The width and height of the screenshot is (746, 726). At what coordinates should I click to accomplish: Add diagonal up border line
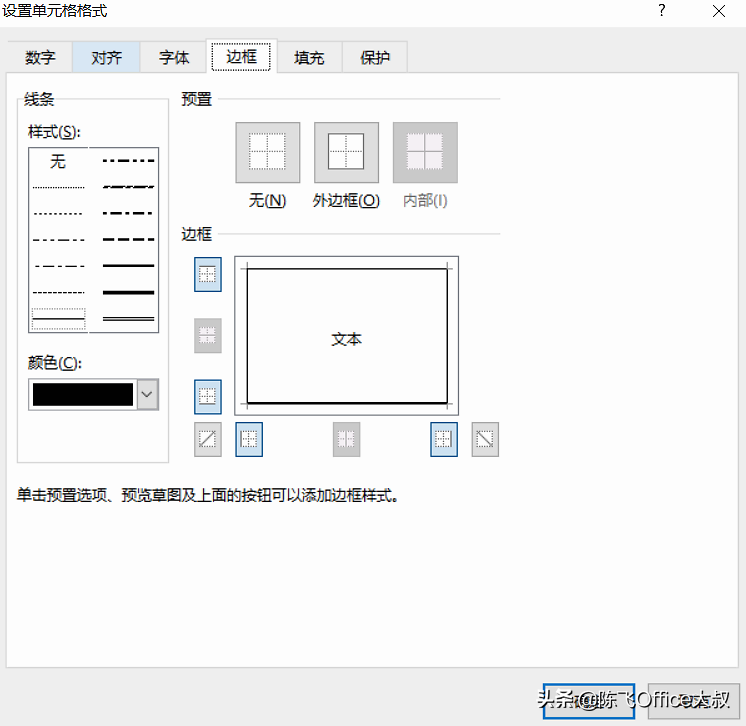pyautogui.click(x=207, y=439)
